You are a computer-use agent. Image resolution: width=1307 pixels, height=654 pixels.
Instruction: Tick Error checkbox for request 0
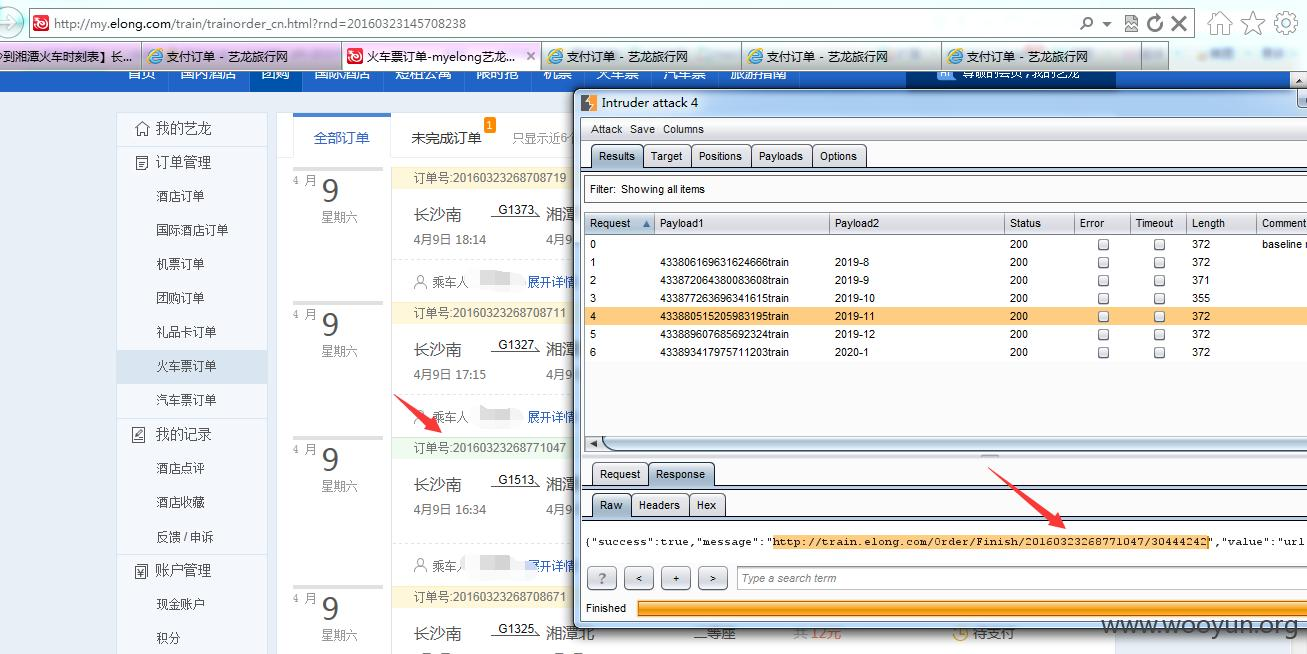coord(1103,244)
